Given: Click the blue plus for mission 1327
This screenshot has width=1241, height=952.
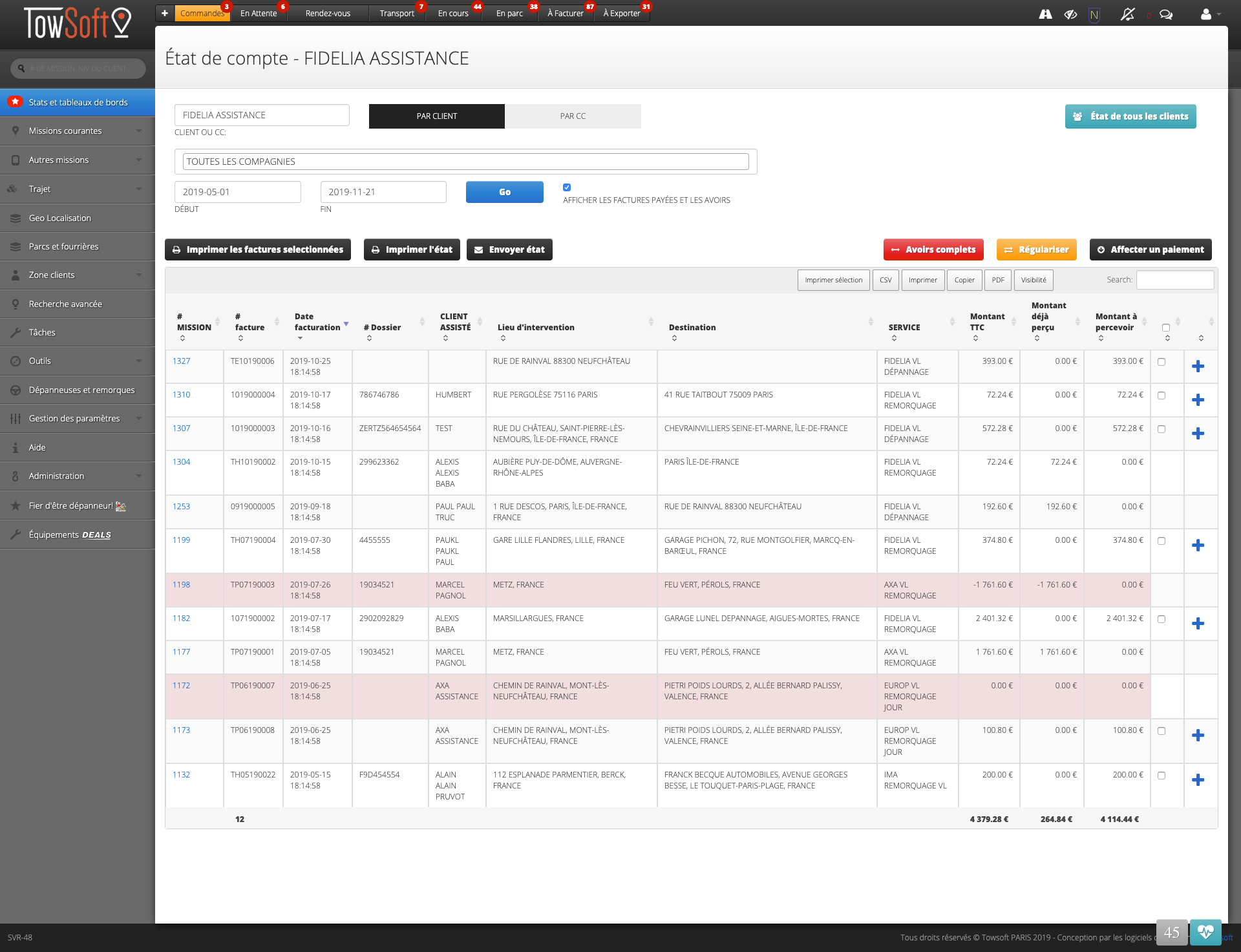Looking at the screenshot, I should pyautogui.click(x=1198, y=366).
